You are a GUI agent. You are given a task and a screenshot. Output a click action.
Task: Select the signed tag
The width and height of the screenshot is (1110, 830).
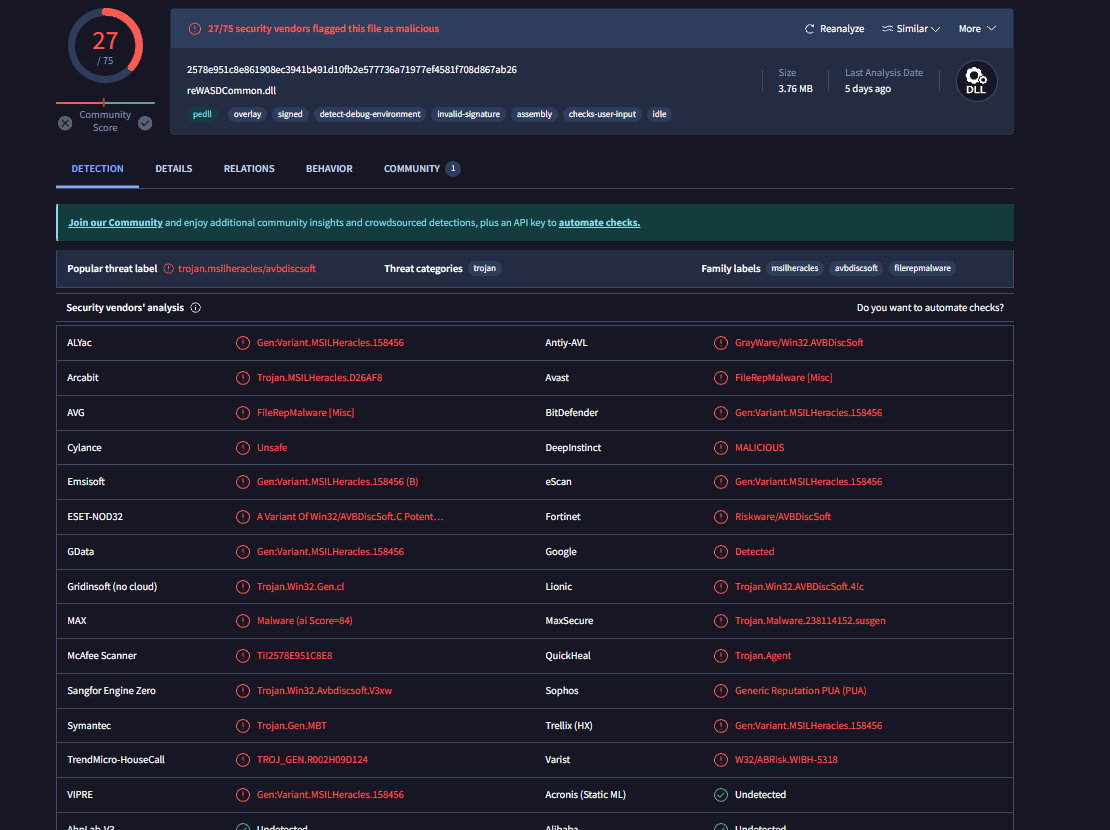(x=290, y=114)
